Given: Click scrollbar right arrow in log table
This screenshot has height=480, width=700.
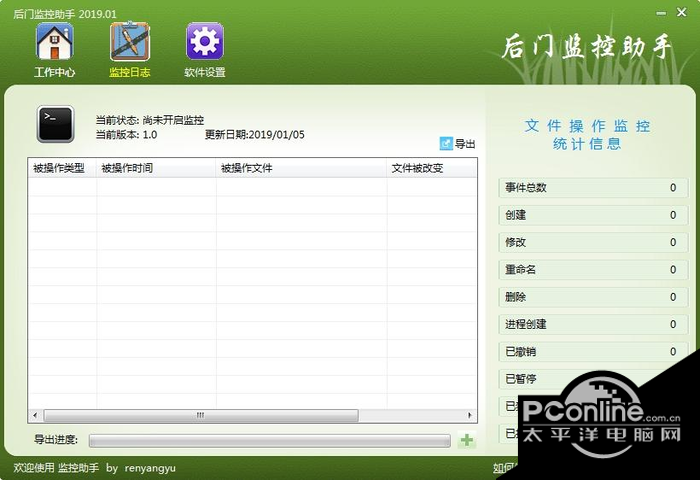Looking at the screenshot, I should (x=470, y=416).
